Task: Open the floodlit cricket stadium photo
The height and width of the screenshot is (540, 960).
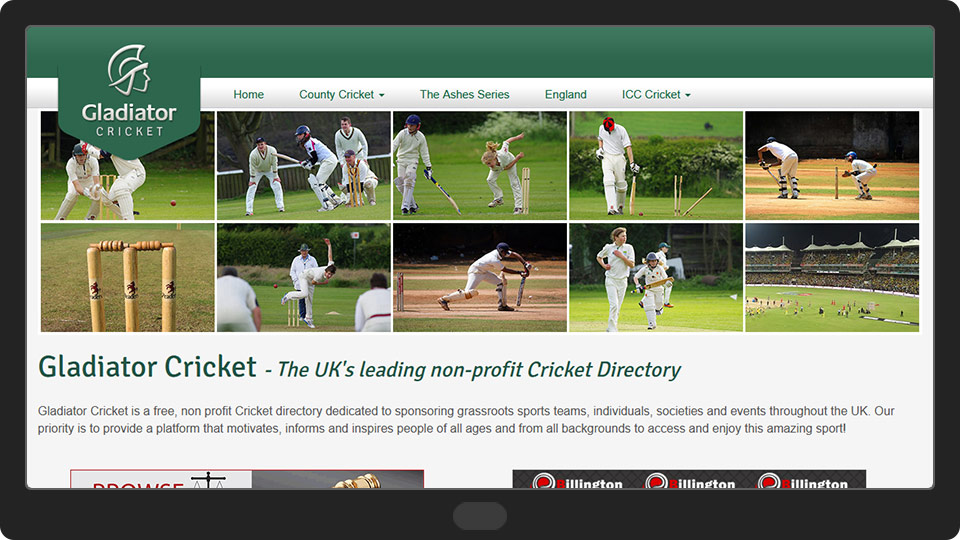Action: 831,277
